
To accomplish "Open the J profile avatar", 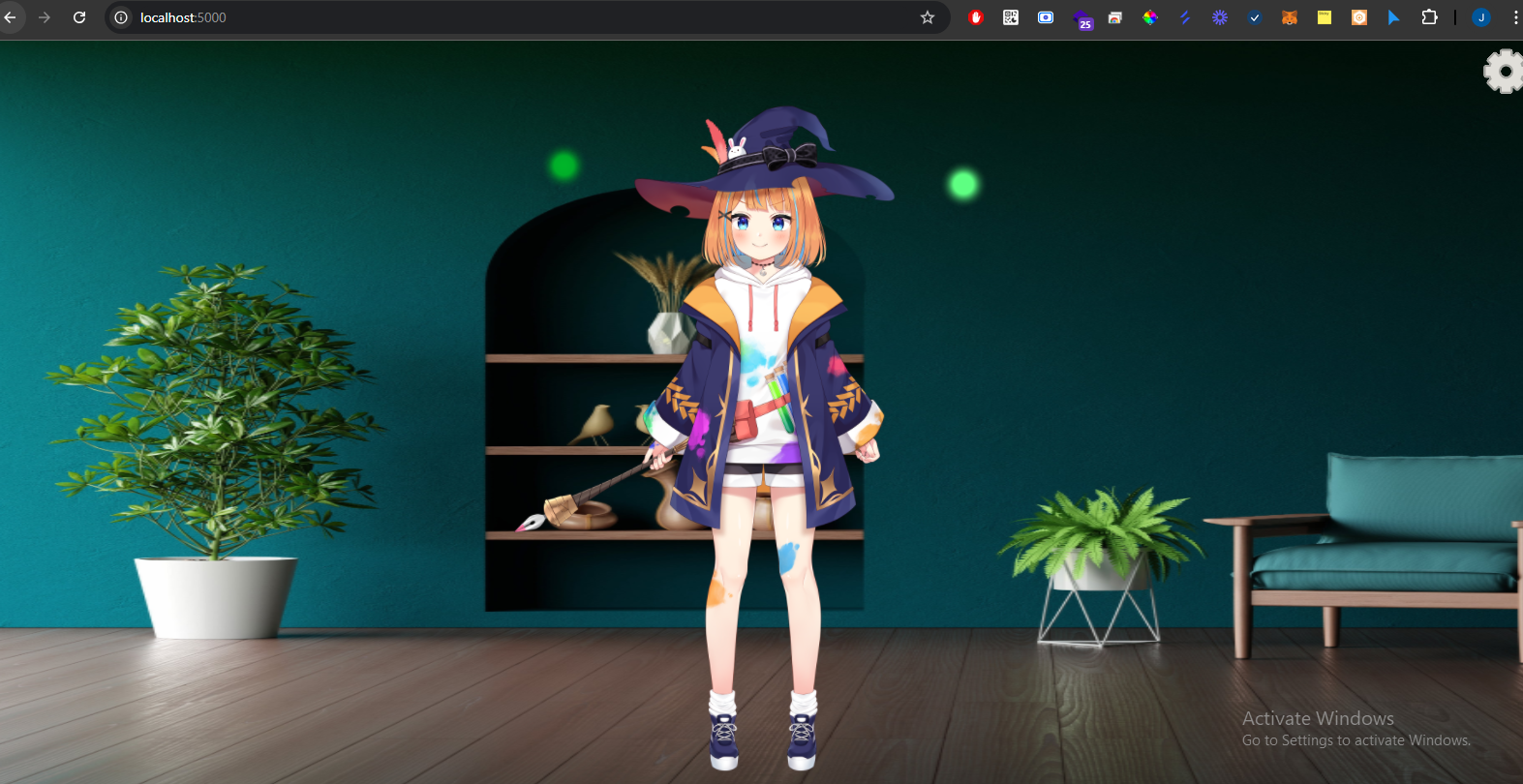I will 1481,17.
